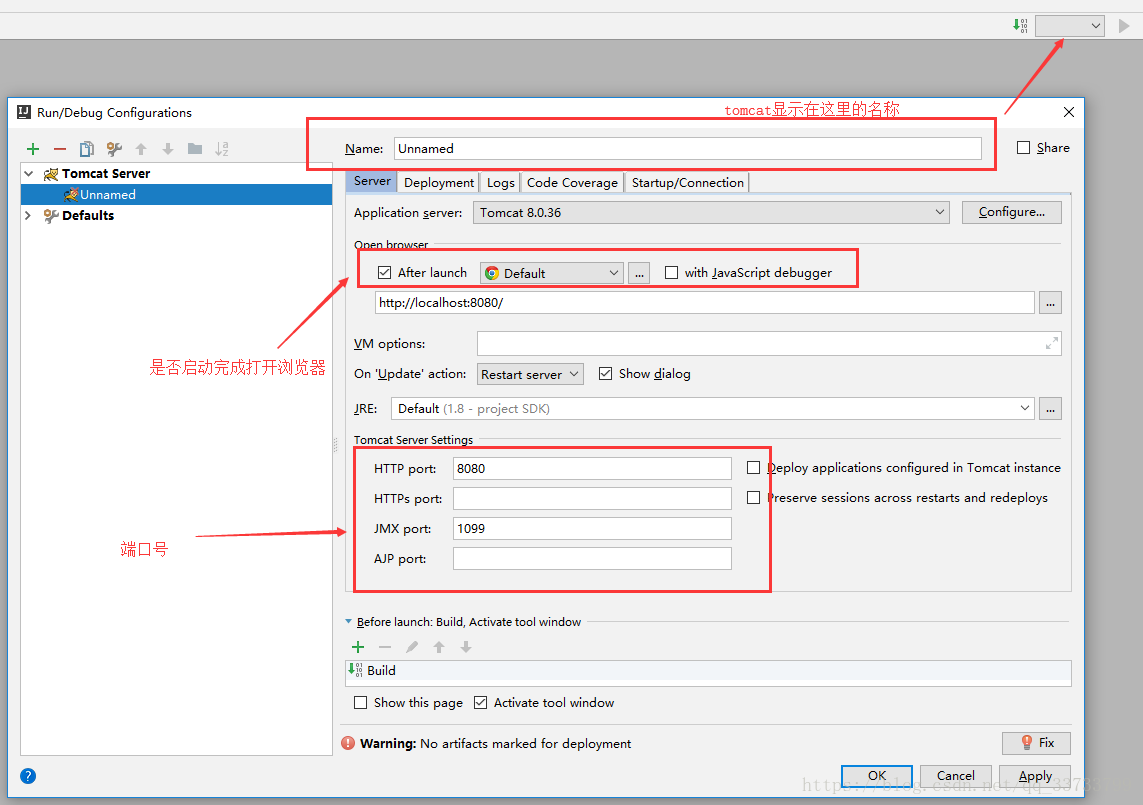Click the Defaults wrench icon in tree

(51, 216)
